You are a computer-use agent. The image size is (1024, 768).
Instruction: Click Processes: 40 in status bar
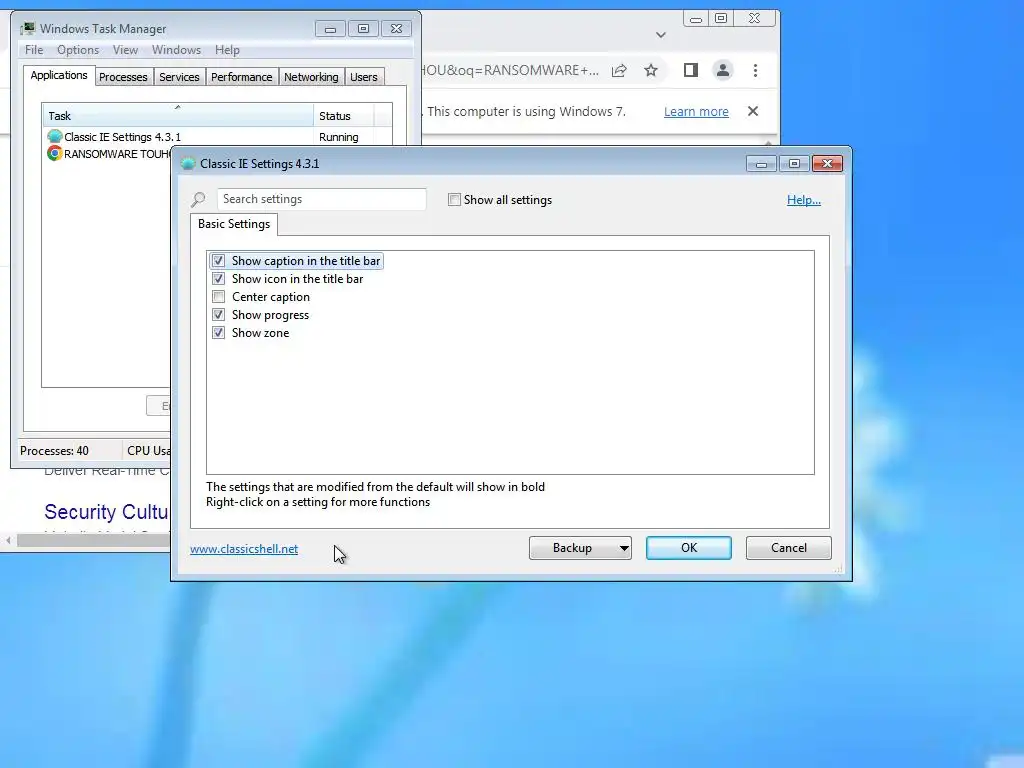click(x=54, y=451)
